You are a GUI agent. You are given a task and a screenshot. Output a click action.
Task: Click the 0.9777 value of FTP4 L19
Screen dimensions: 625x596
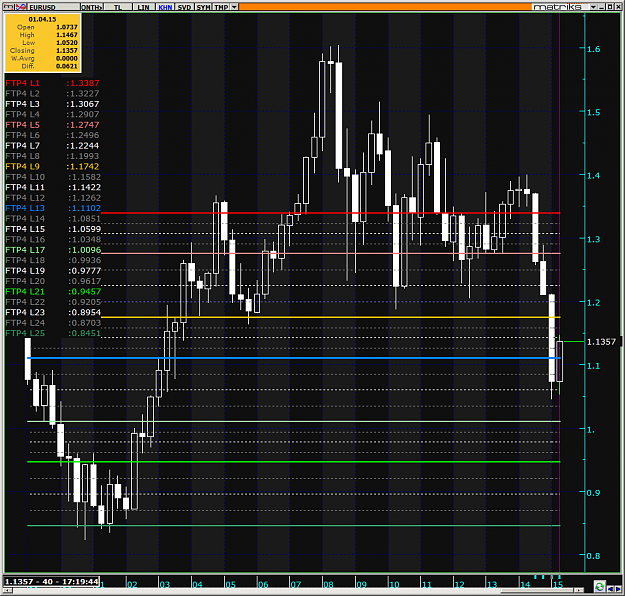pyautogui.click(x=84, y=271)
